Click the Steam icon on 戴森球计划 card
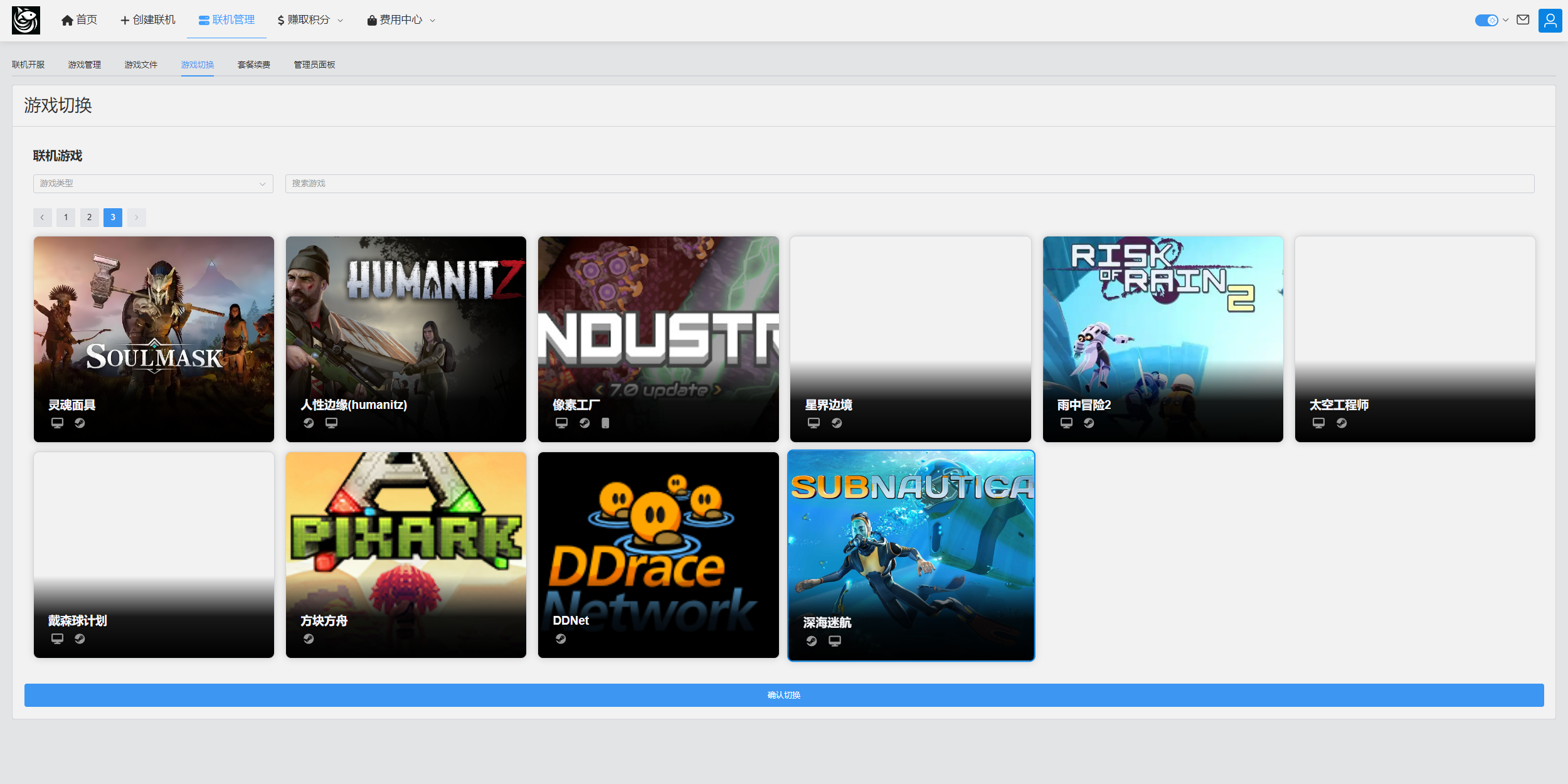 click(80, 639)
